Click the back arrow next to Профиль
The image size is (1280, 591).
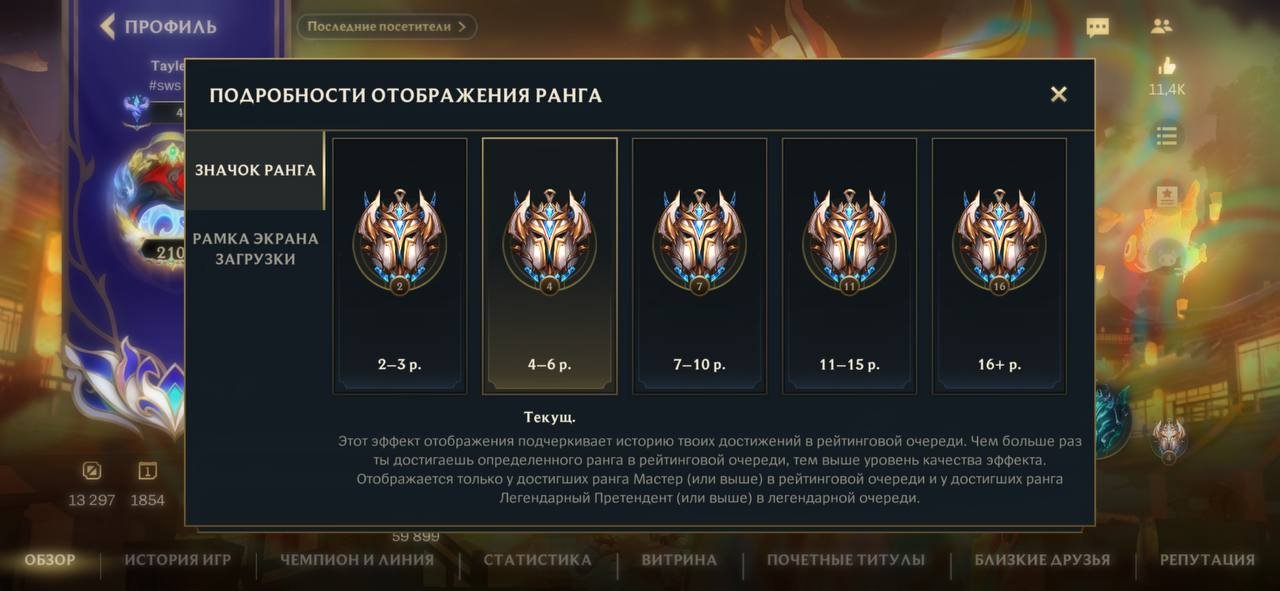click(108, 26)
